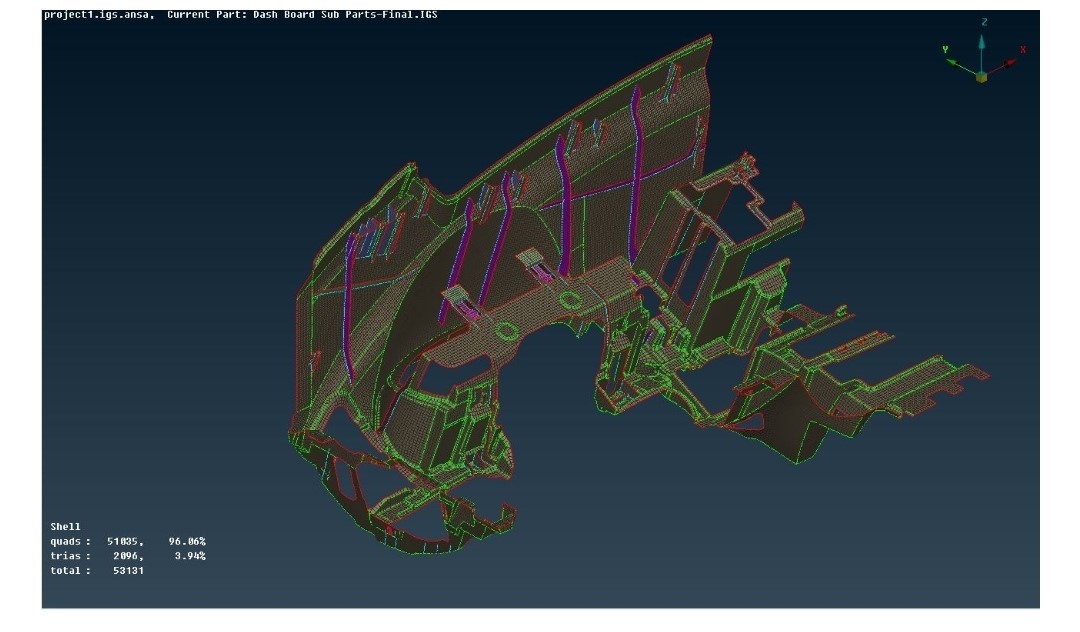Click the cyan Z axis label
This screenshot has width=1080, height=632.
[x=982, y=22]
